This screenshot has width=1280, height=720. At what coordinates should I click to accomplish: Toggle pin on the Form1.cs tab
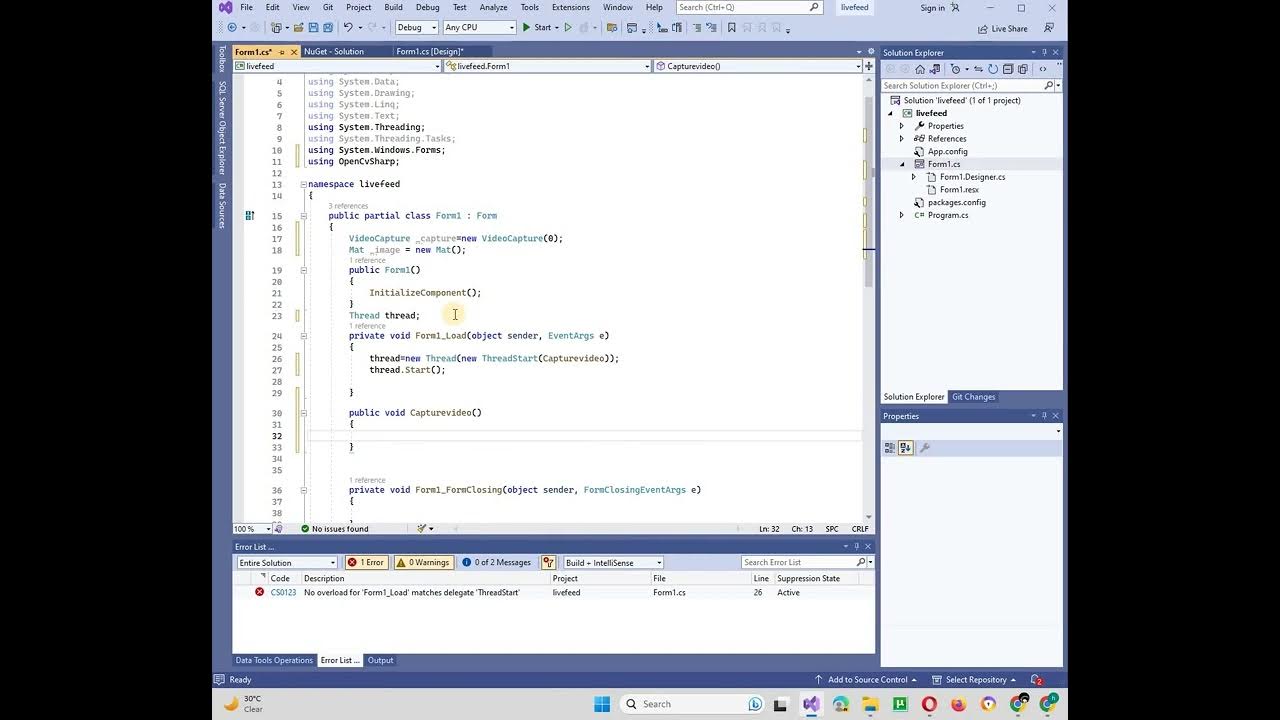click(282, 52)
